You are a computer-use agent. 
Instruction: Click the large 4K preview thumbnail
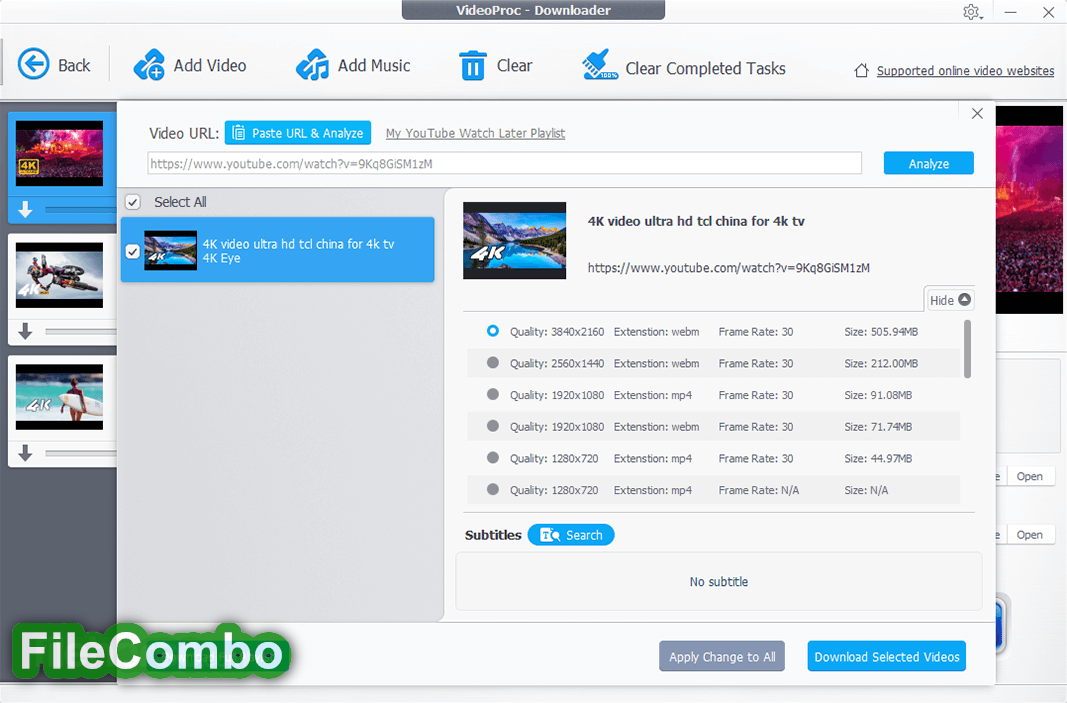(514, 240)
